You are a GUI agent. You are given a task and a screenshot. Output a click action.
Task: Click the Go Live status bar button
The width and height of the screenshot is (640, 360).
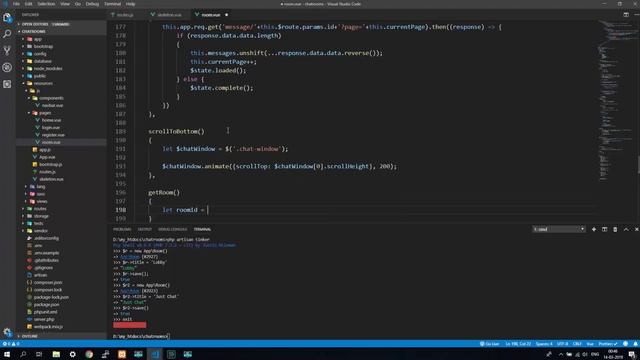(x=489, y=344)
